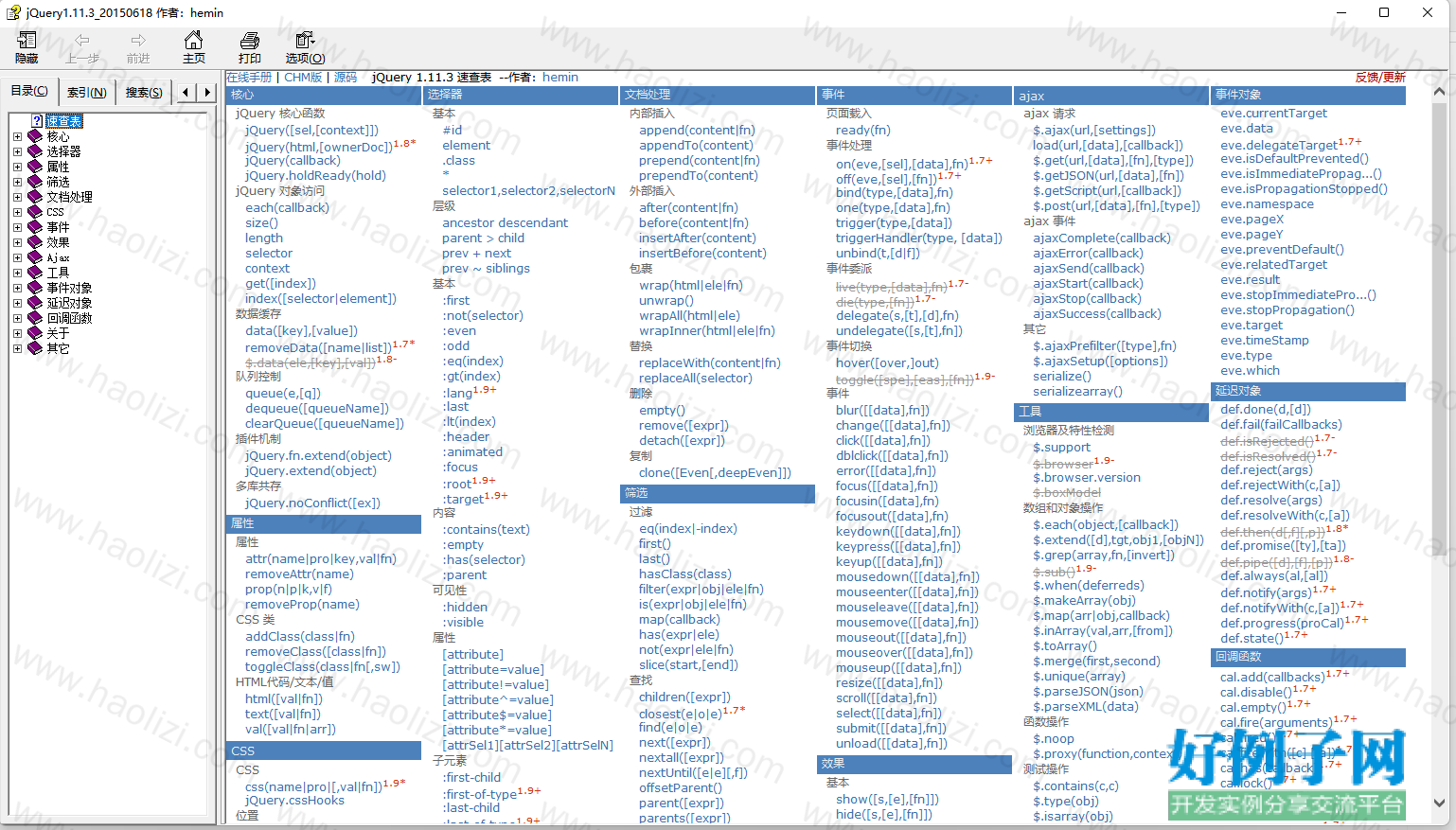
Task: Expand the 事件 tree node
Action: (x=17, y=227)
